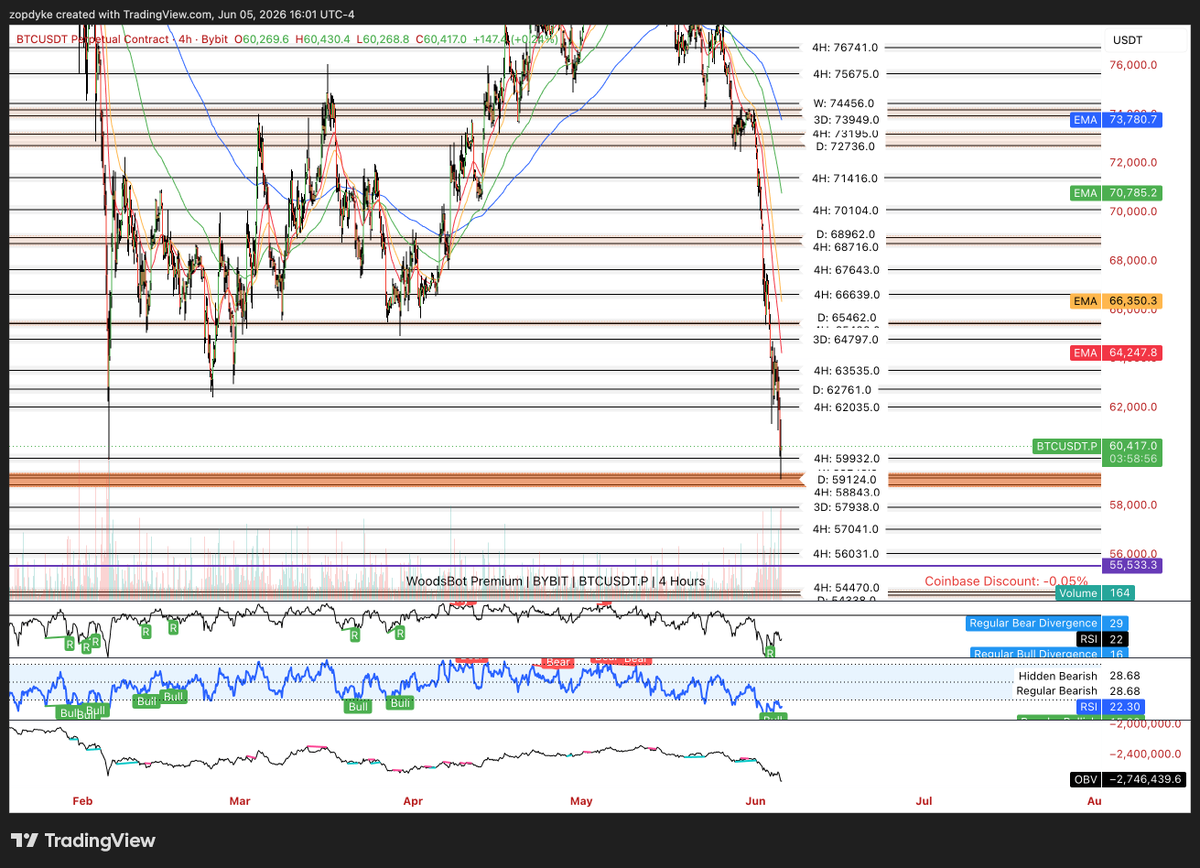The image size is (1200, 868).
Task: Click the 4H: 59932.0 level label
Action: [x=846, y=459]
